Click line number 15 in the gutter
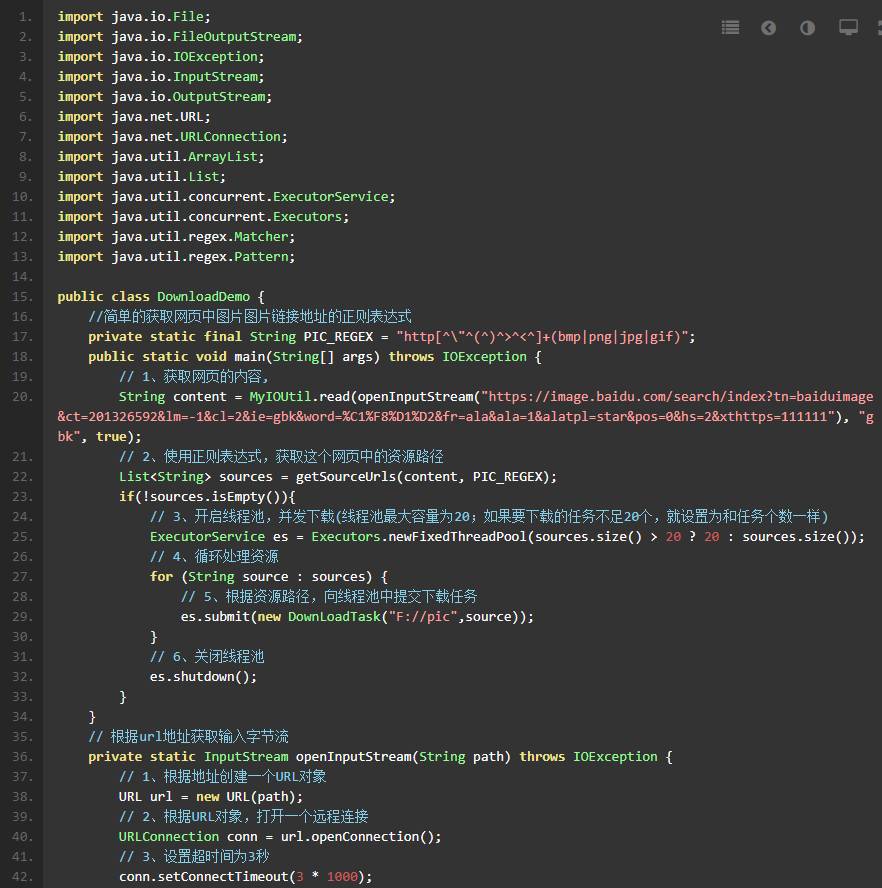This screenshot has width=882, height=888. [x=22, y=297]
